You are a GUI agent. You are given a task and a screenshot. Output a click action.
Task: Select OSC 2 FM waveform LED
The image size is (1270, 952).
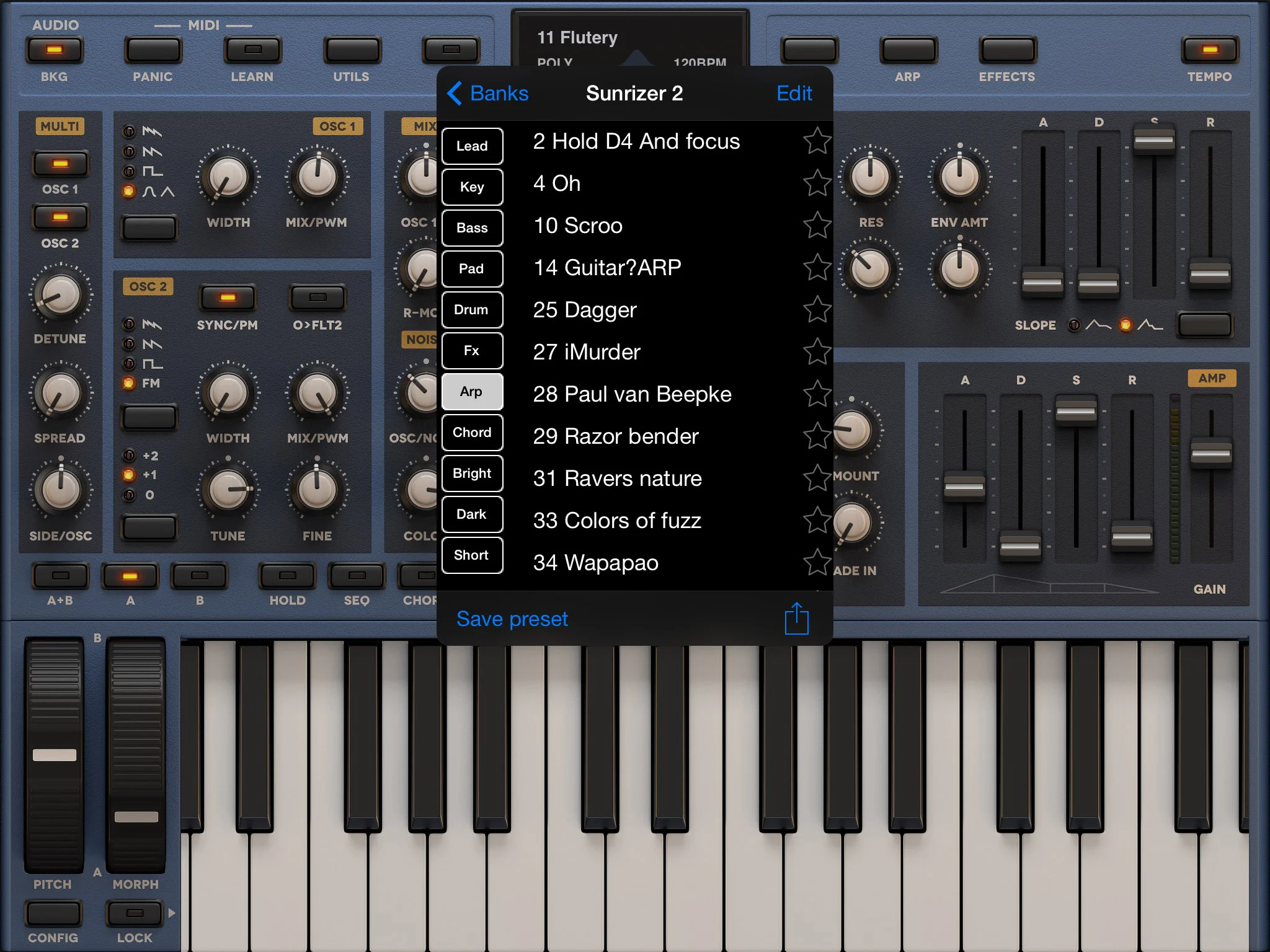pyautogui.click(x=129, y=383)
